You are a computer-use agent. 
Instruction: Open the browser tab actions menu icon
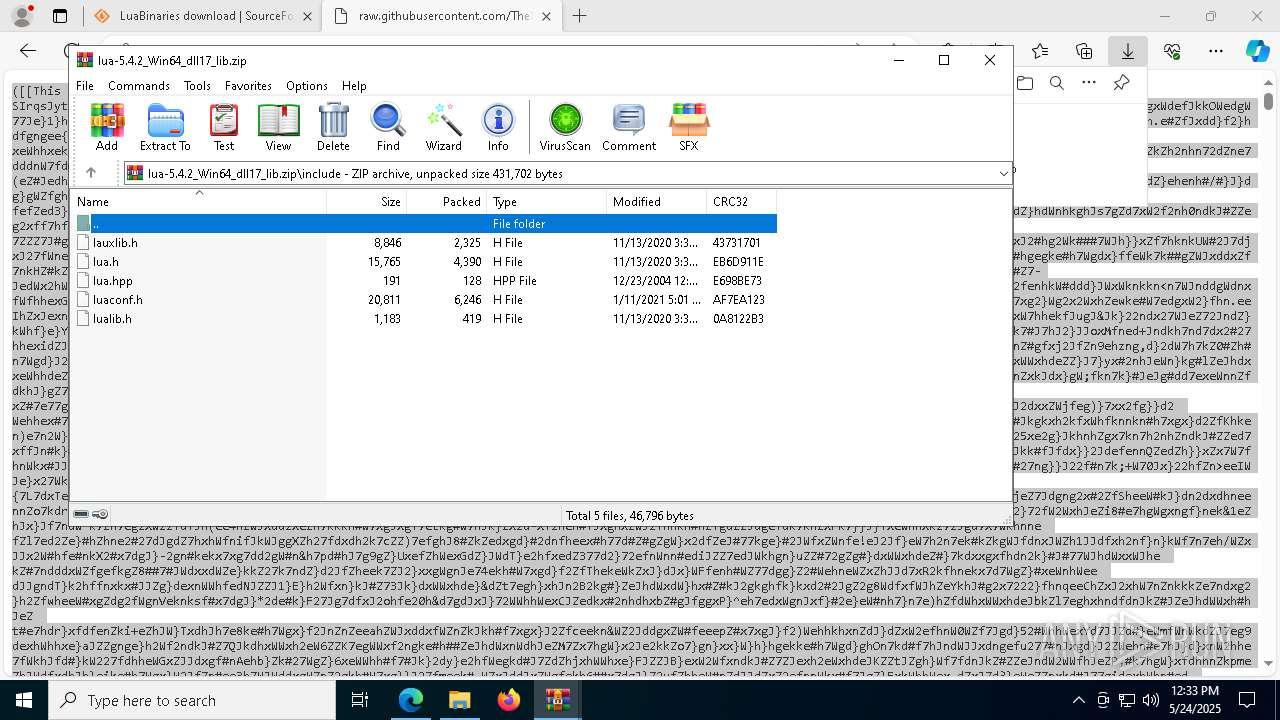(x=60, y=16)
